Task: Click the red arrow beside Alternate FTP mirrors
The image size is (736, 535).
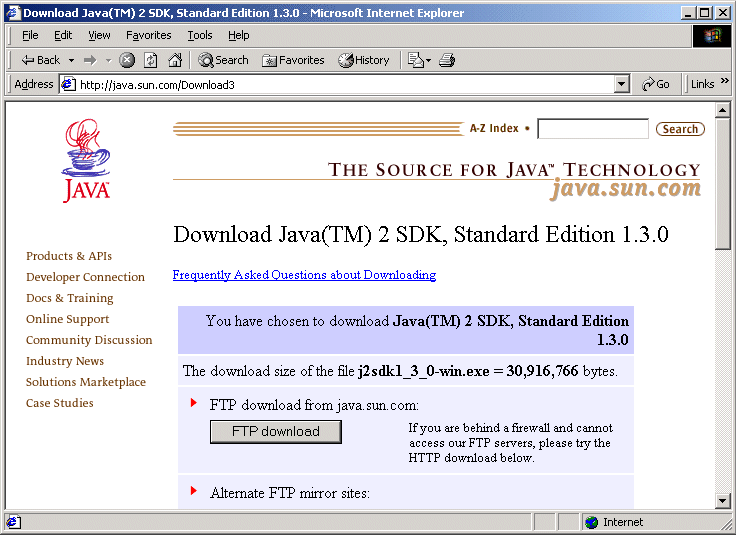Action: [193, 490]
